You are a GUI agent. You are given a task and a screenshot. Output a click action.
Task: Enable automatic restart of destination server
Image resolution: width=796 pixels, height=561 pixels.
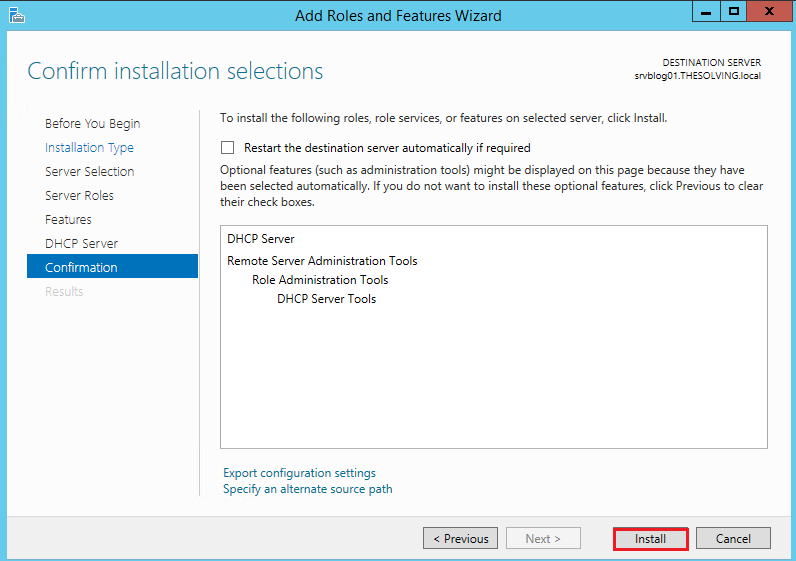(228, 148)
